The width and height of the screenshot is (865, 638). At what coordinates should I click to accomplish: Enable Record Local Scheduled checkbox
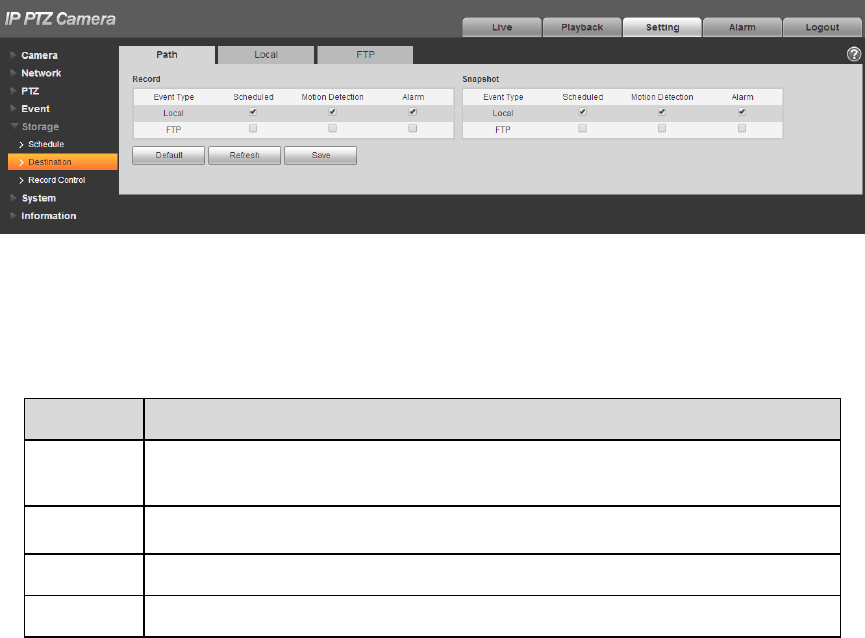[253, 112]
